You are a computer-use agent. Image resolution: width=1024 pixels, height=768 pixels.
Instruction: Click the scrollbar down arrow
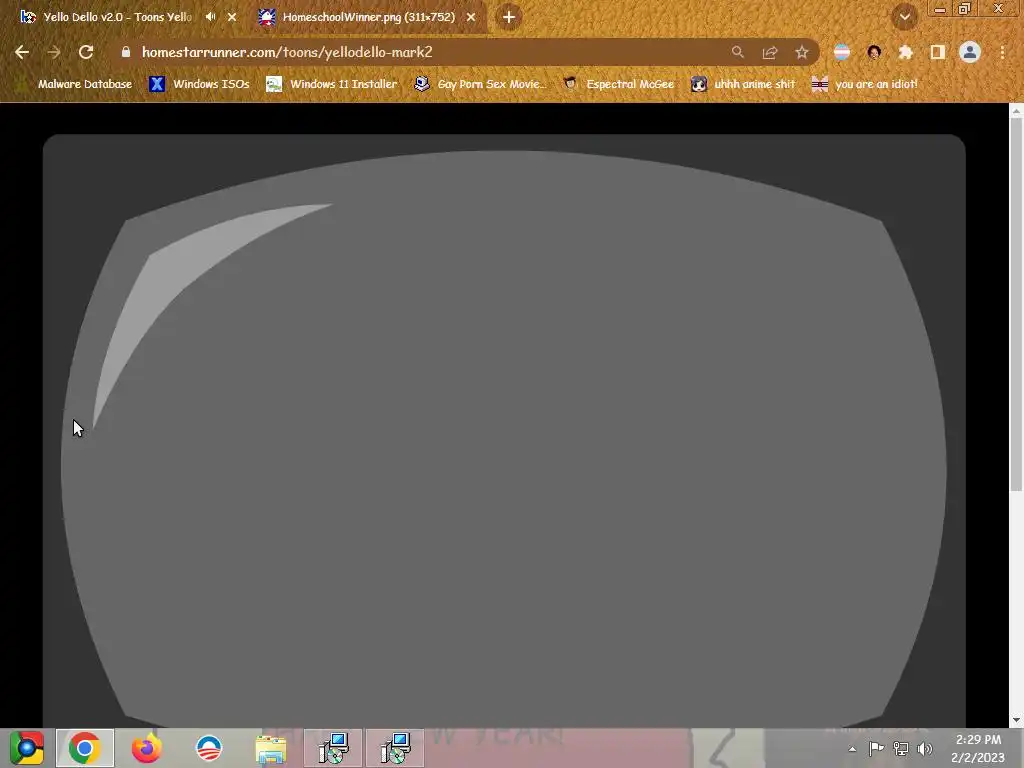pos(1016,720)
